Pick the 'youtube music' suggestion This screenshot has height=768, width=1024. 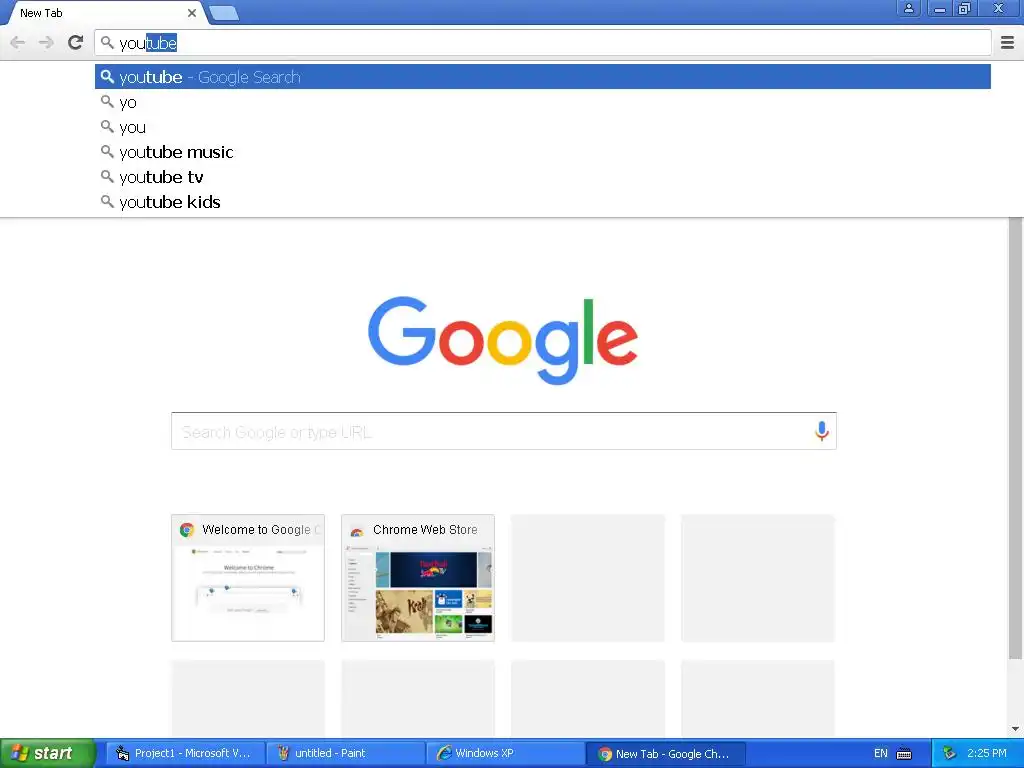(x=543, y=152)
